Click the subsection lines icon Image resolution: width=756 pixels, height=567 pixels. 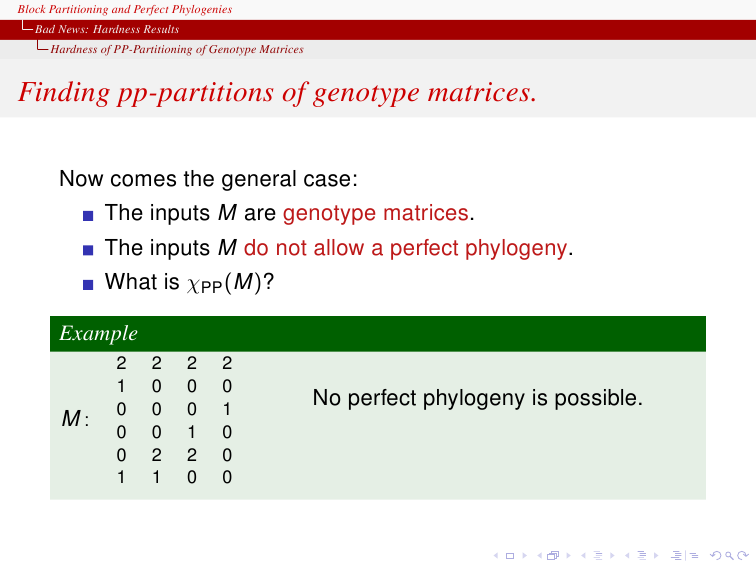pos(598,555)
